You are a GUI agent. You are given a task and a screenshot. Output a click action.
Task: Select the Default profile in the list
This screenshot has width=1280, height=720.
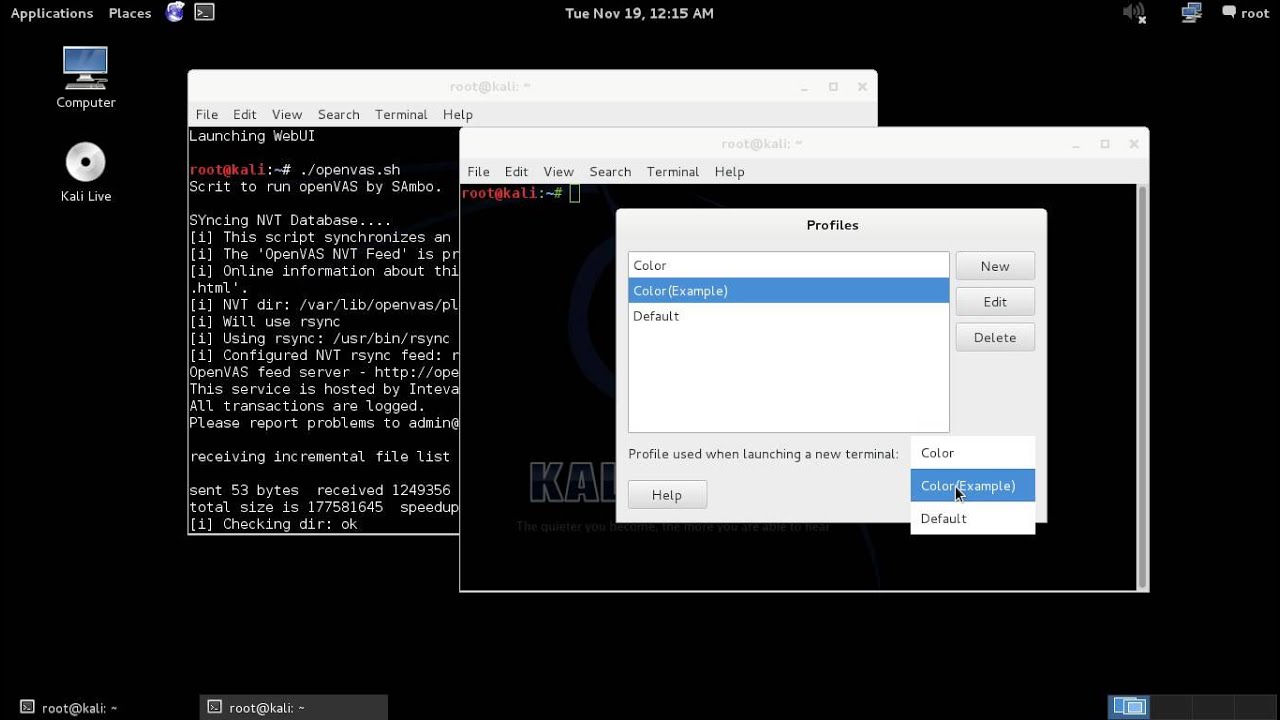pyautogui.click(x=788, y=316)
